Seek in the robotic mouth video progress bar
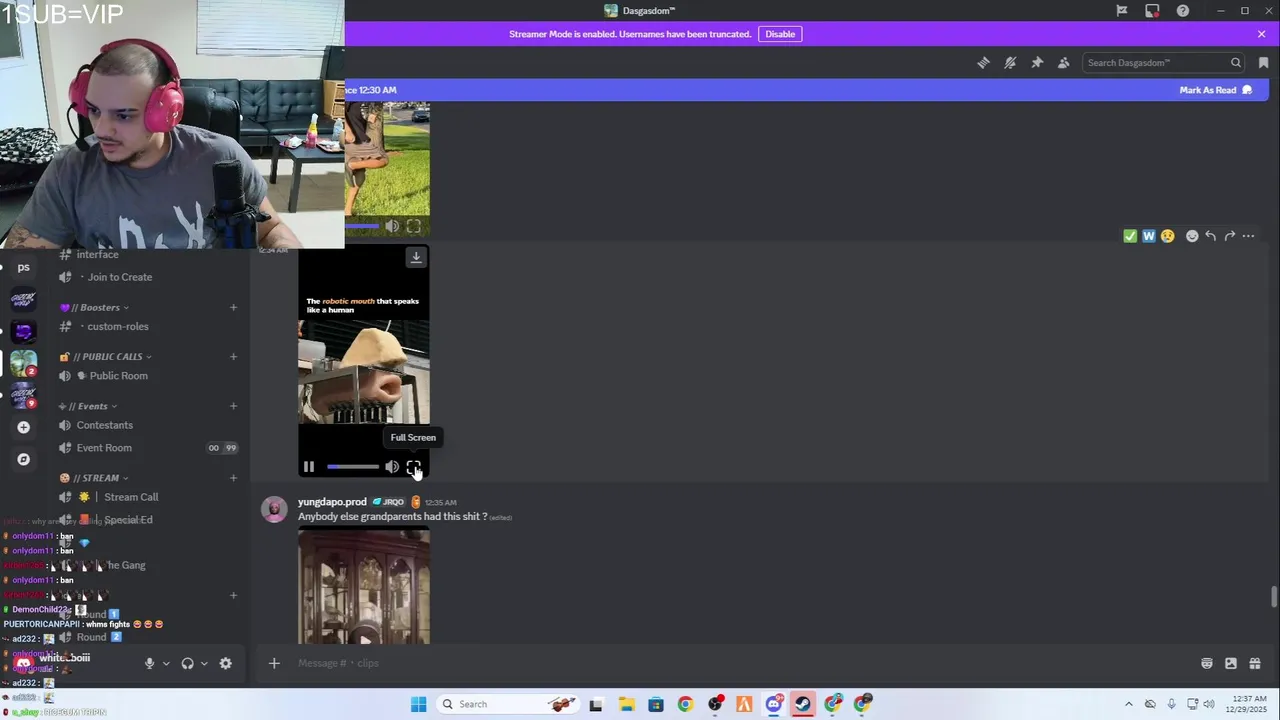Screen dimensions: 1280x720 point(353,467)
